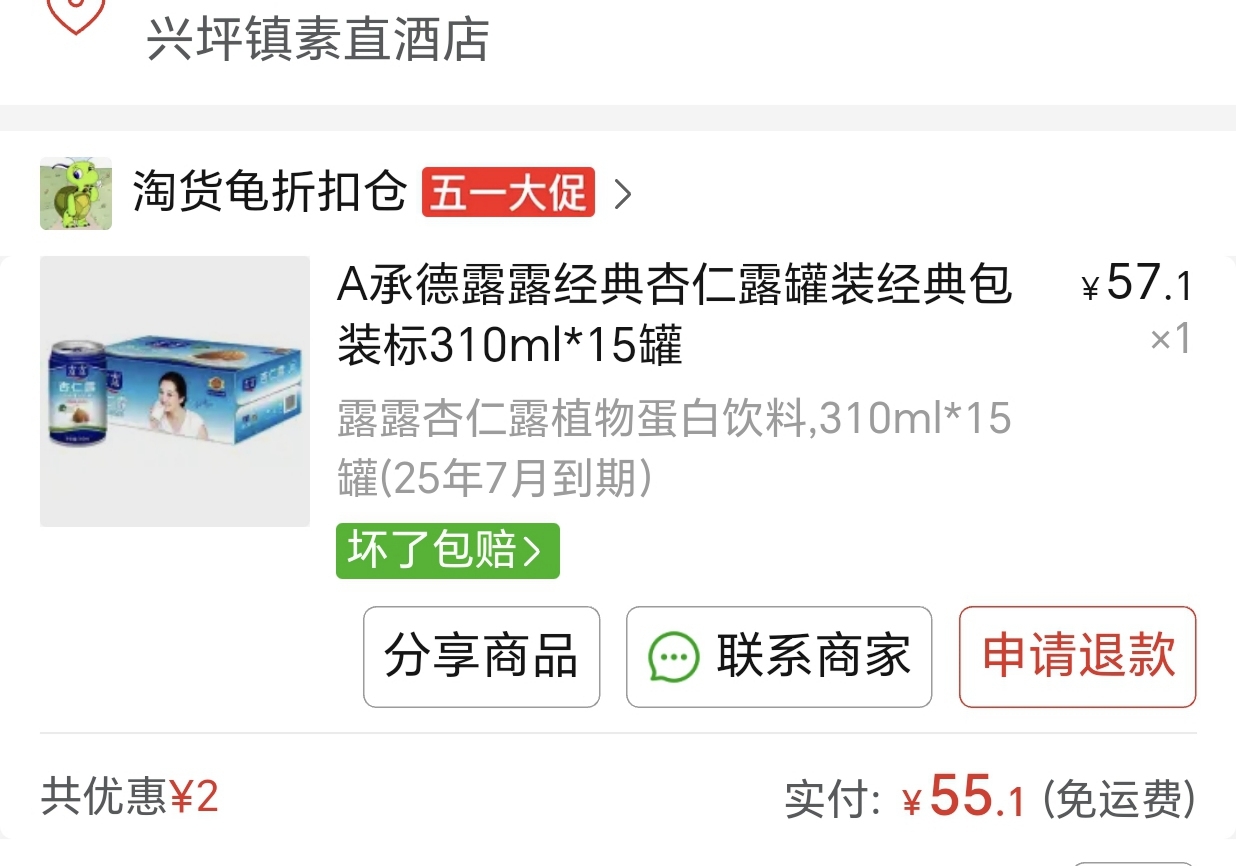Tap the ×1 quantity indicator
The height and width of the screenshot is (866, 1236).
[1171, 339]
